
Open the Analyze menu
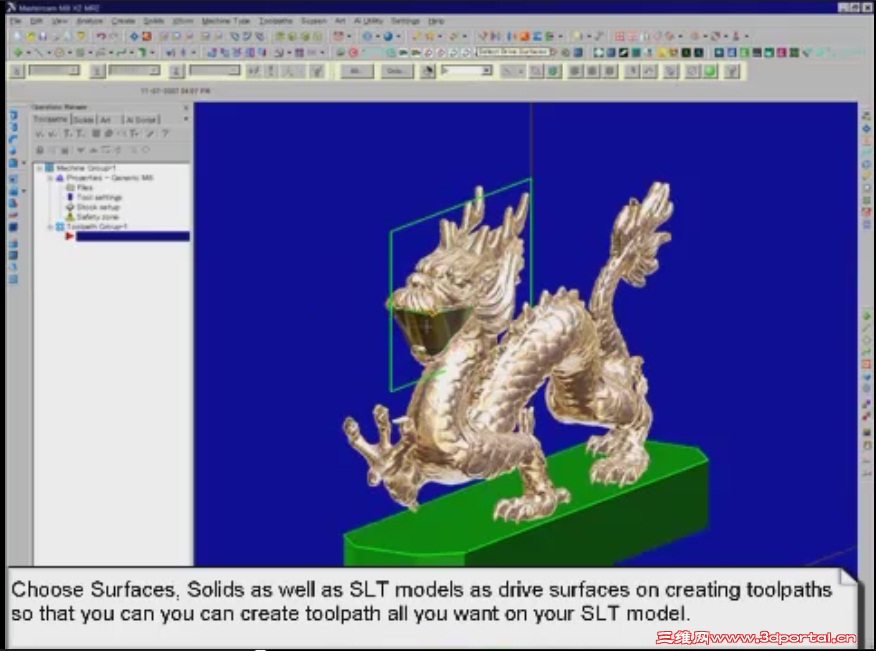click(x=89, y=21)
